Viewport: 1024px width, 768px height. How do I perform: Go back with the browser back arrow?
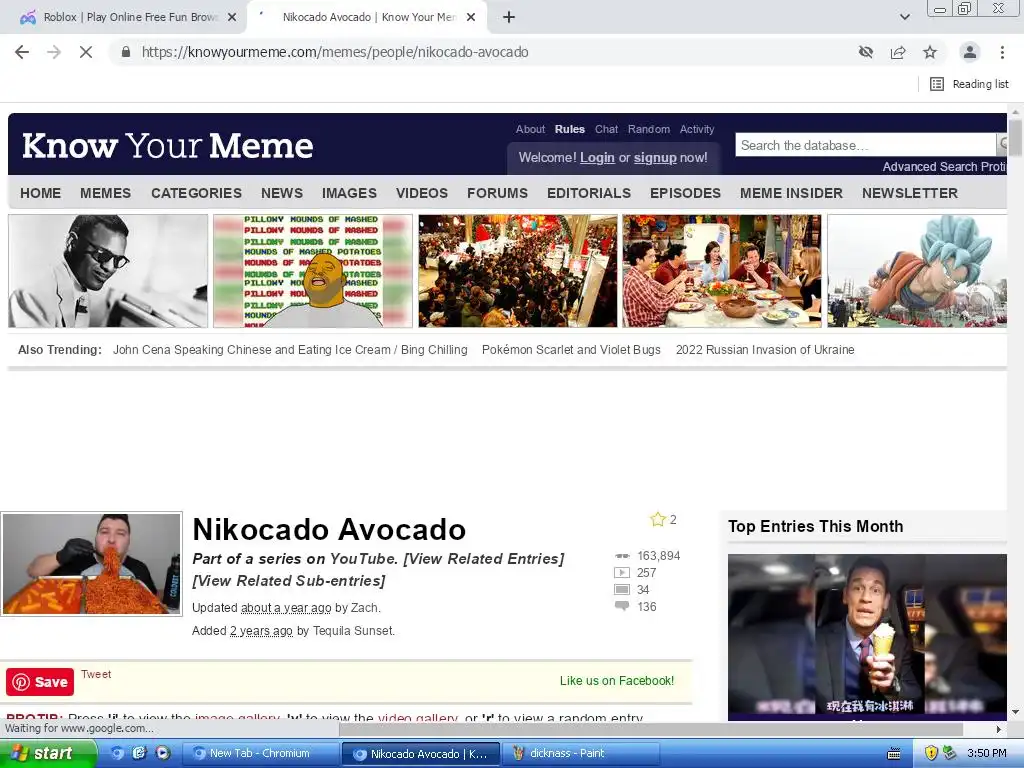22,52
